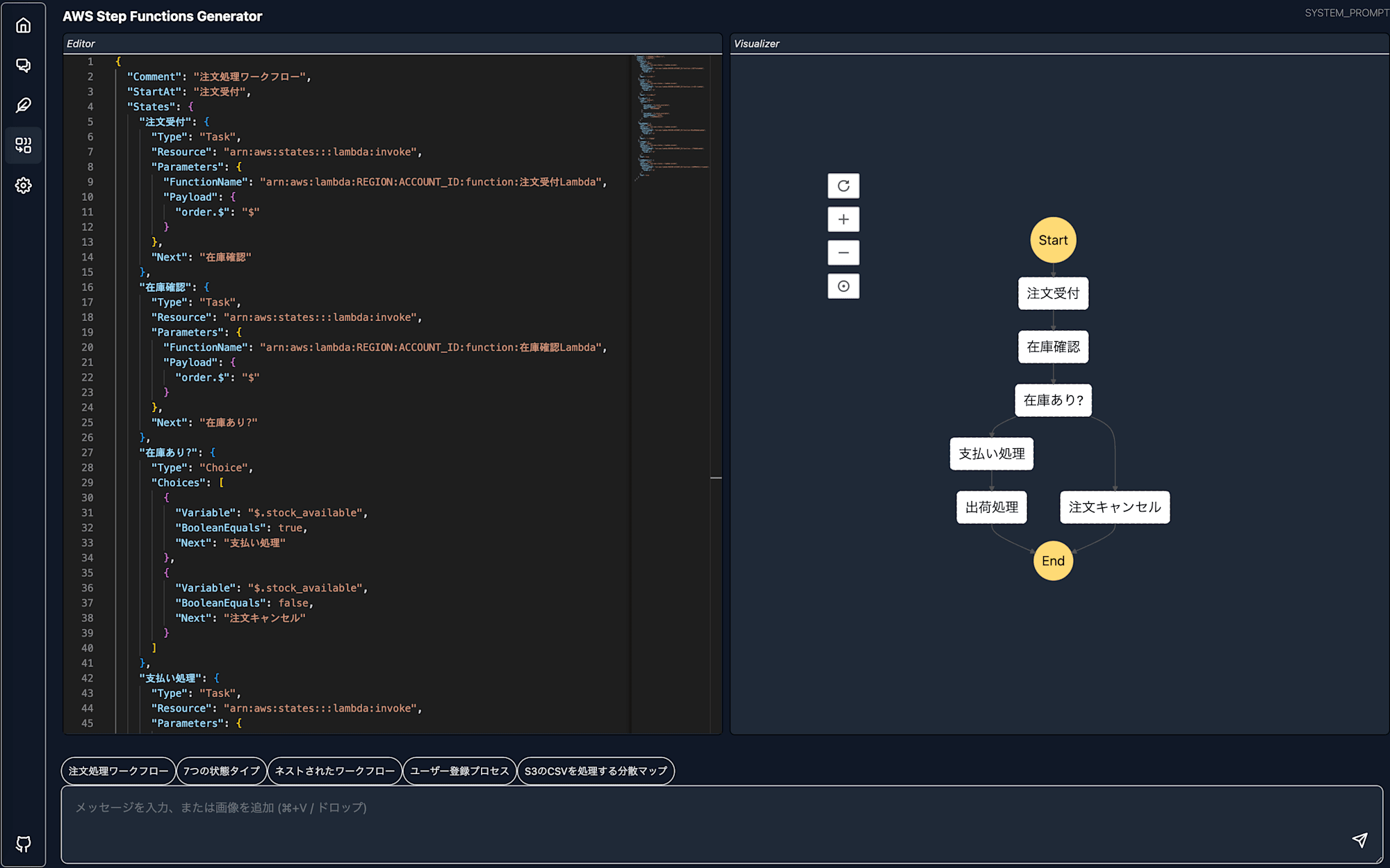
Task: Click the 注文受付Lambda function name on line 9
Action: (559, 182)
